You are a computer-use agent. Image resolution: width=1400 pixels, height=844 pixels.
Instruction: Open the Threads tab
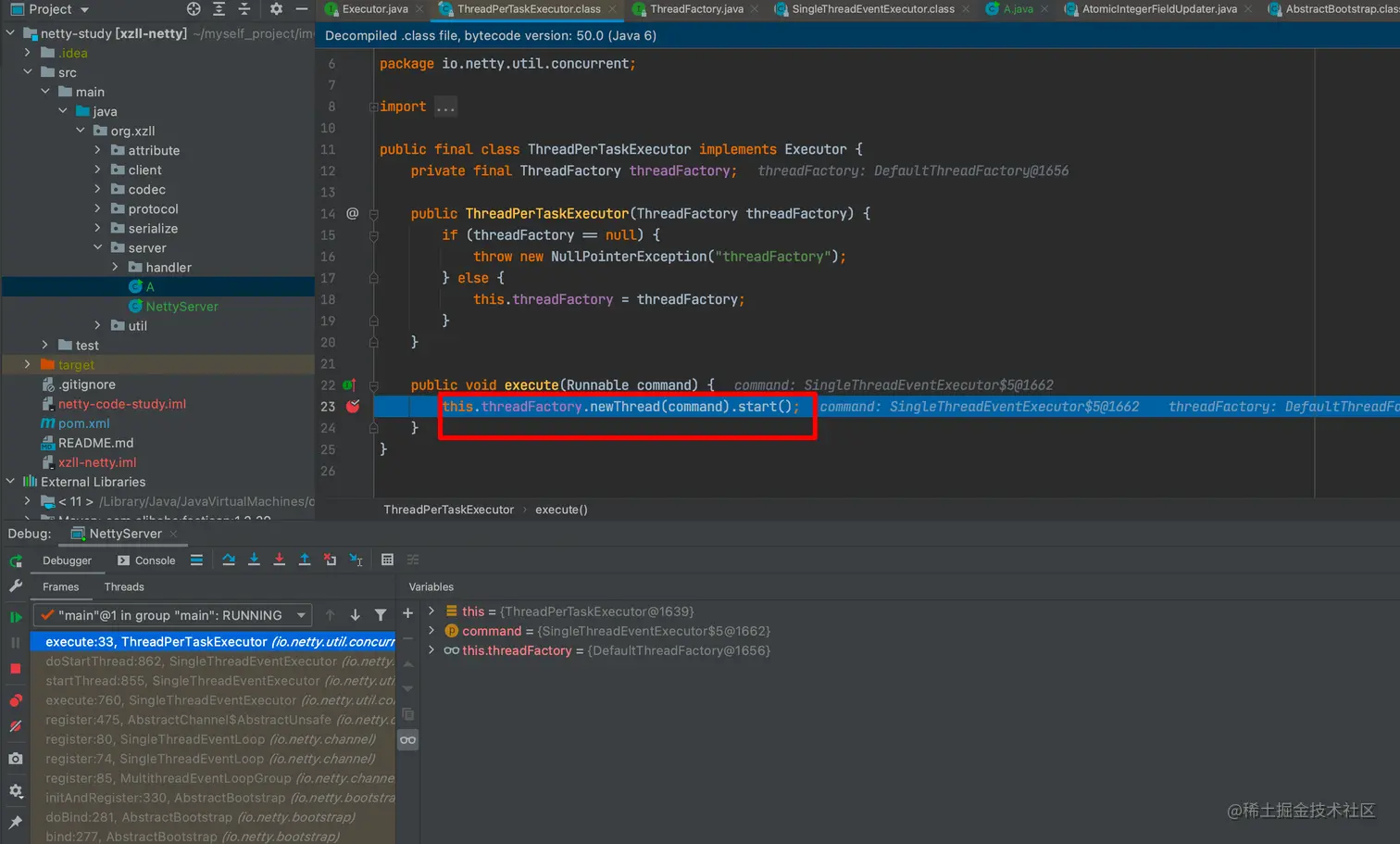tap(124, 586)
